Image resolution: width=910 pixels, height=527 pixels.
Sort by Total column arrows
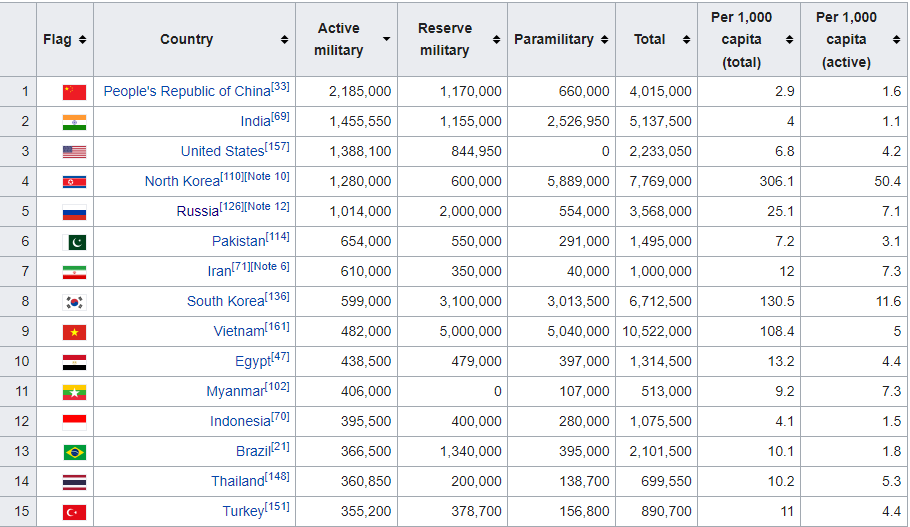(687, 39)
